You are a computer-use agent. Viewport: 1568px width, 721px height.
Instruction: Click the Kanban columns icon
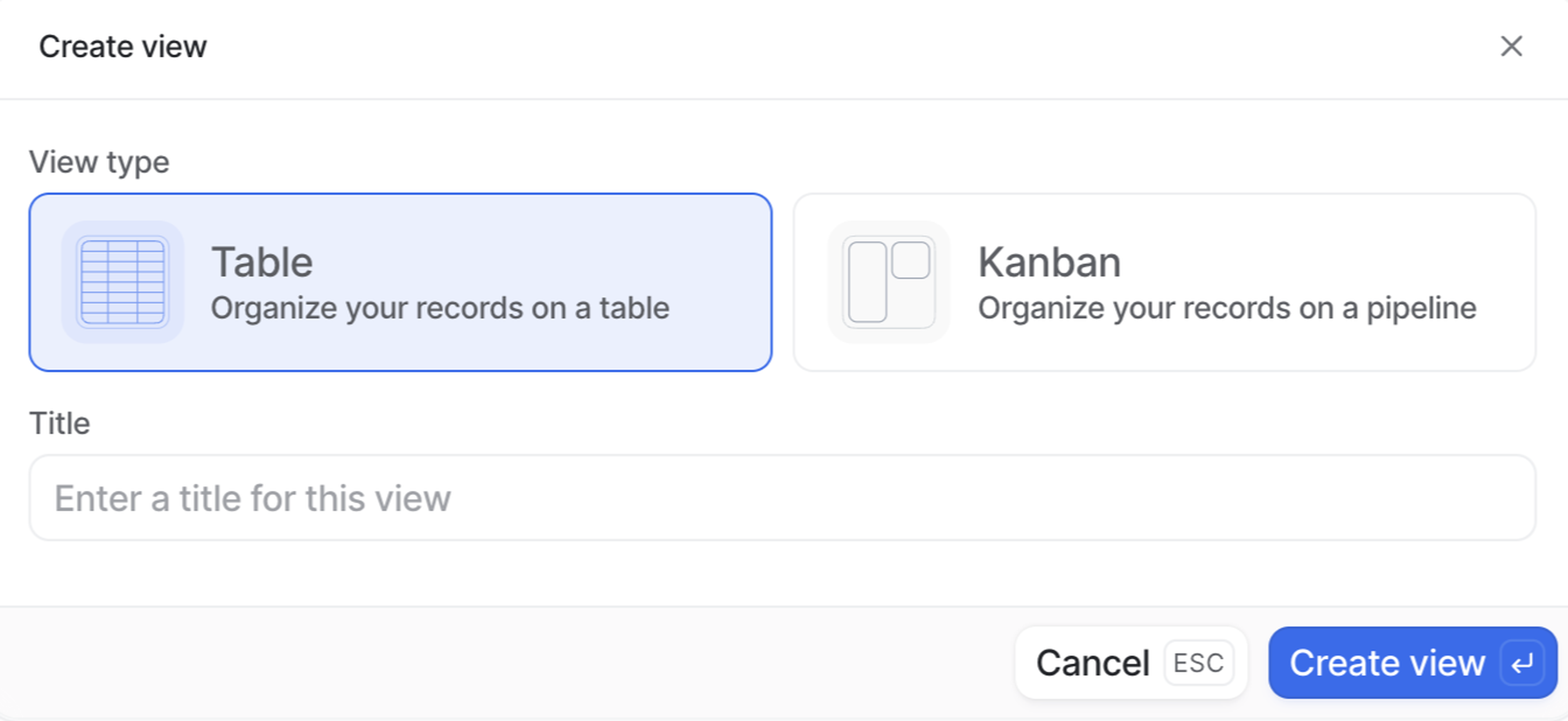tap(889, 282)
